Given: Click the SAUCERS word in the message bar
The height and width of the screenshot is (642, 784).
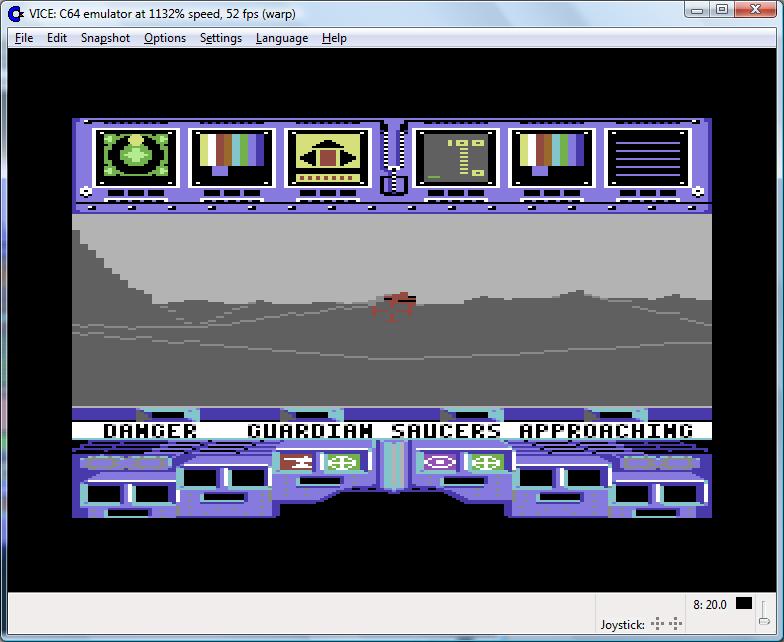Looking at the screenshot, I should point(446,431).
